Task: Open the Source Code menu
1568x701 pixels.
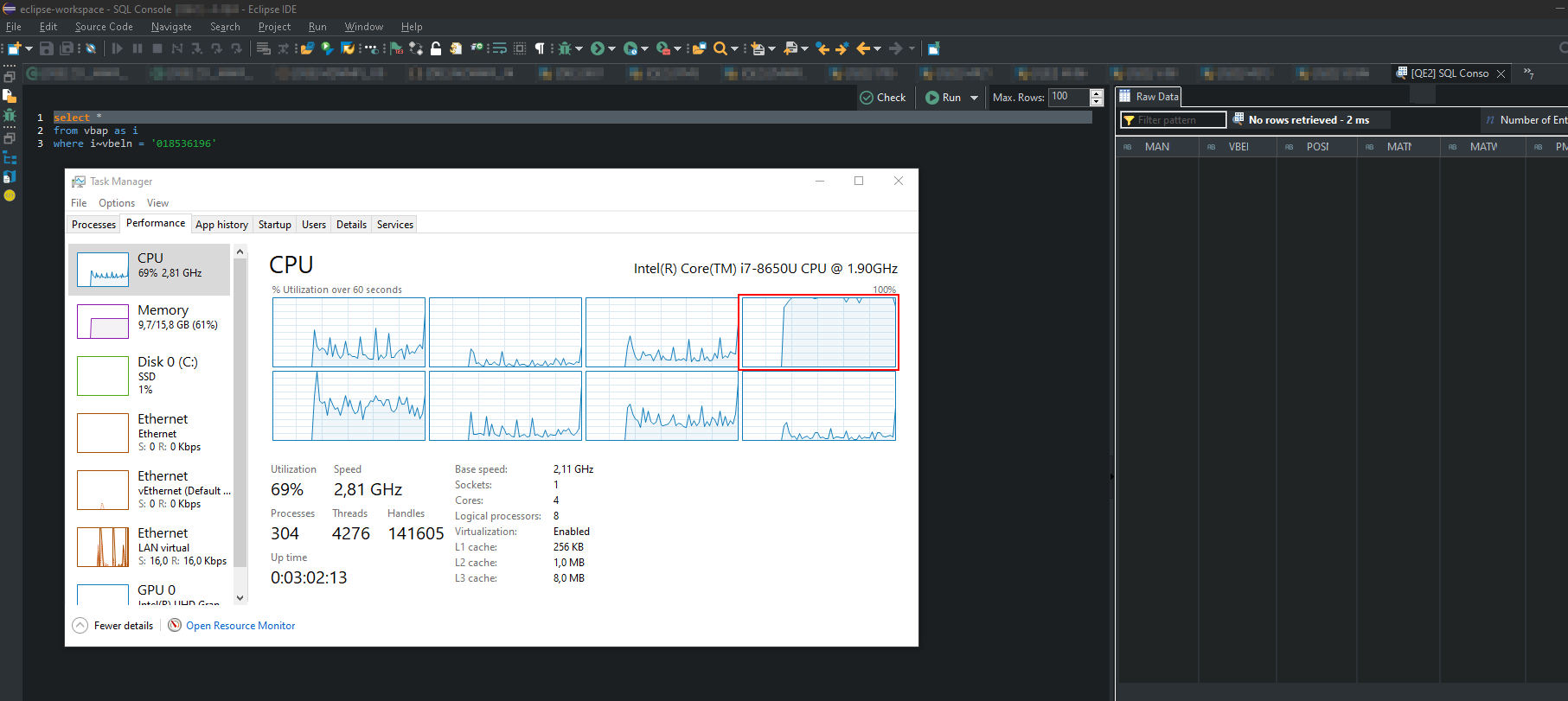Action: tap(104, 27)
